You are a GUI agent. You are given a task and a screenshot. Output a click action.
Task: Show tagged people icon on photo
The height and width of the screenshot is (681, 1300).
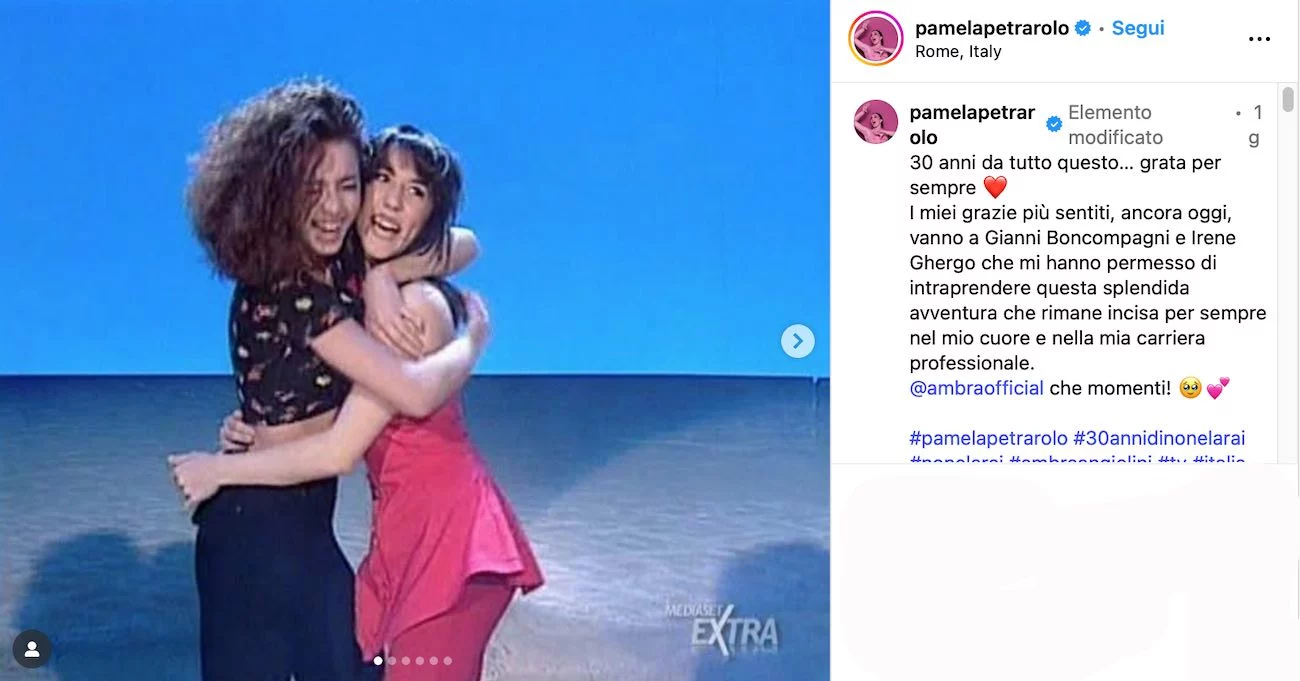pyautogui.click(x=32, y=649)
